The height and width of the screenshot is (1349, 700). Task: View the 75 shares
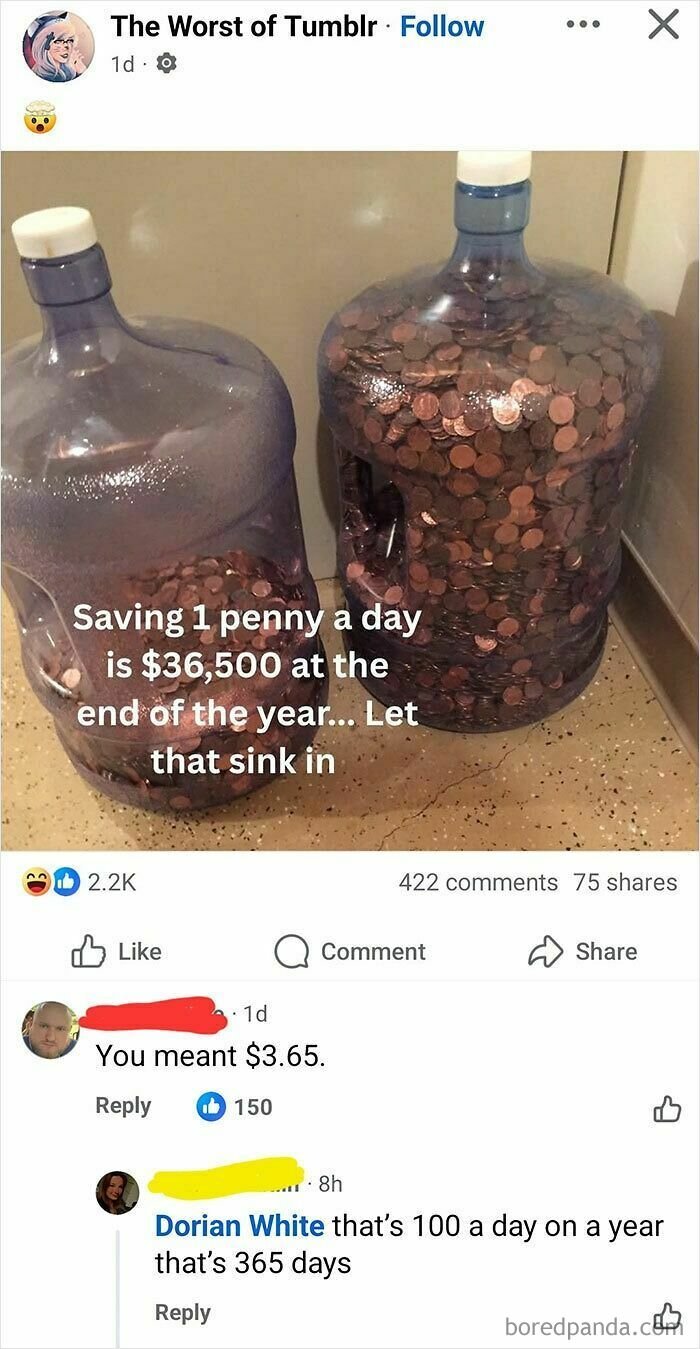(x=625, y=882)
